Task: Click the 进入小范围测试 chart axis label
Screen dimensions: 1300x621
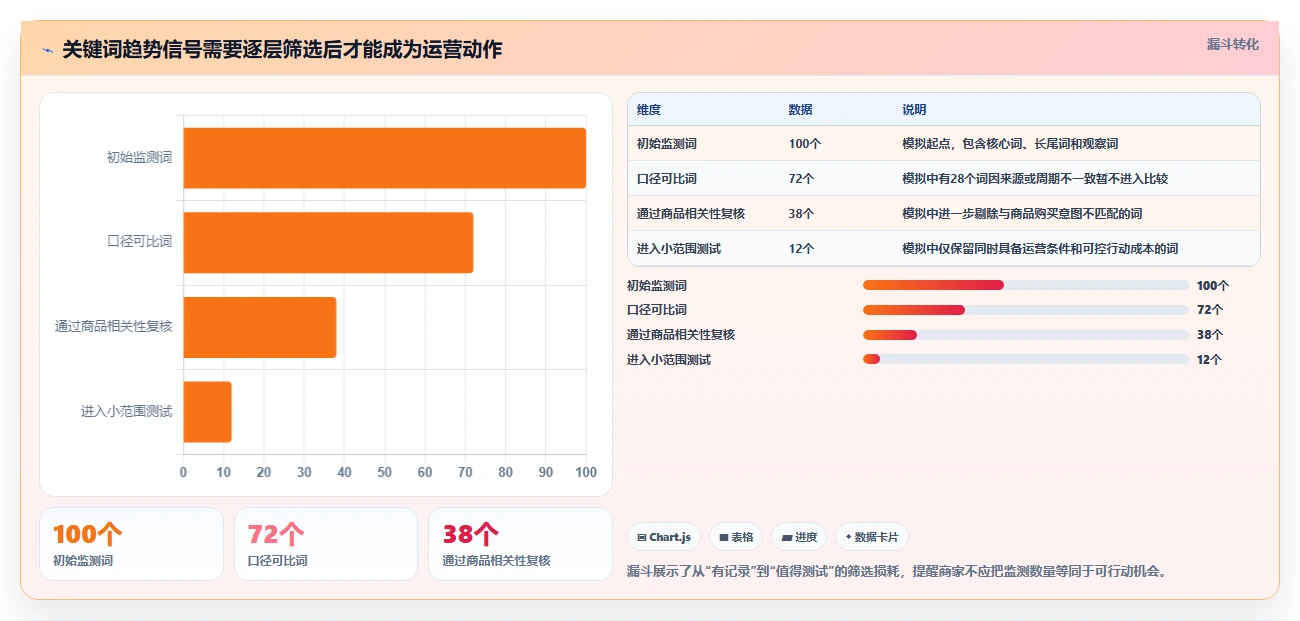Action: [x=127, y=411]
